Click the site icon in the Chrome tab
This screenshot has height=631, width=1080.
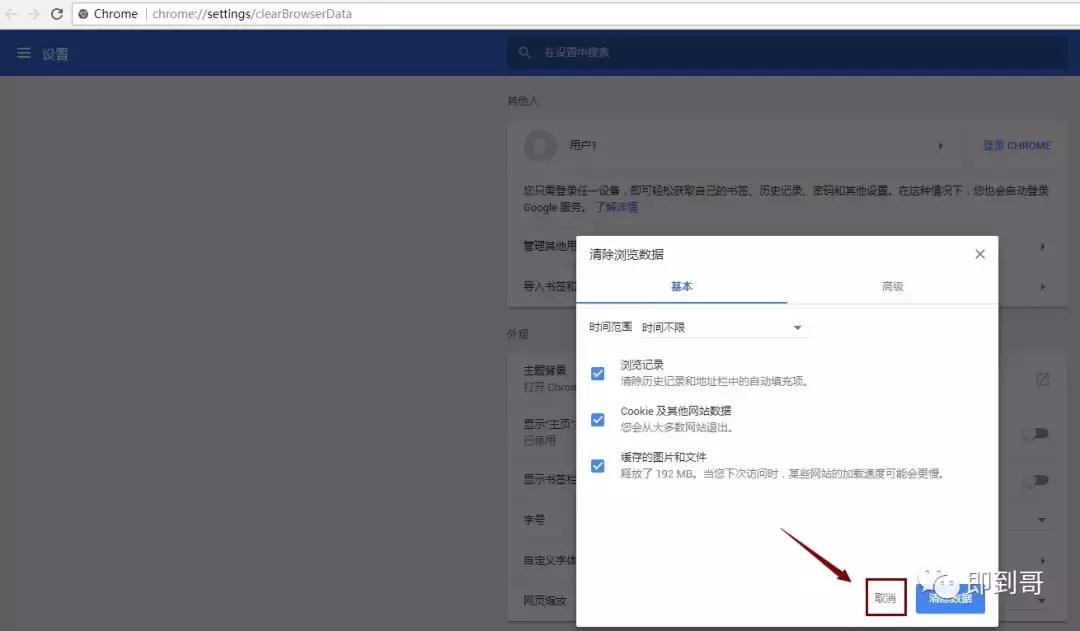point(85,14)
